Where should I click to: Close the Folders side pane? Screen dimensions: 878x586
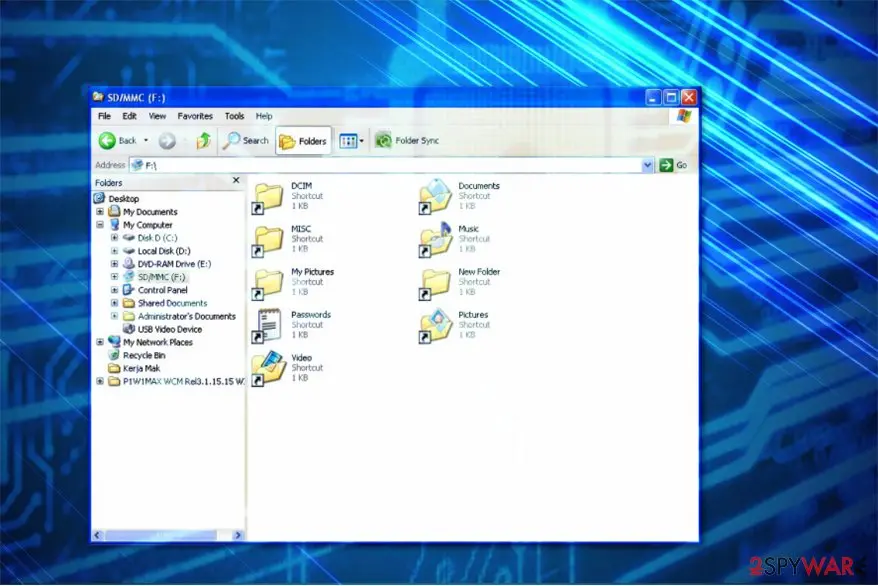tap(236, 180)
